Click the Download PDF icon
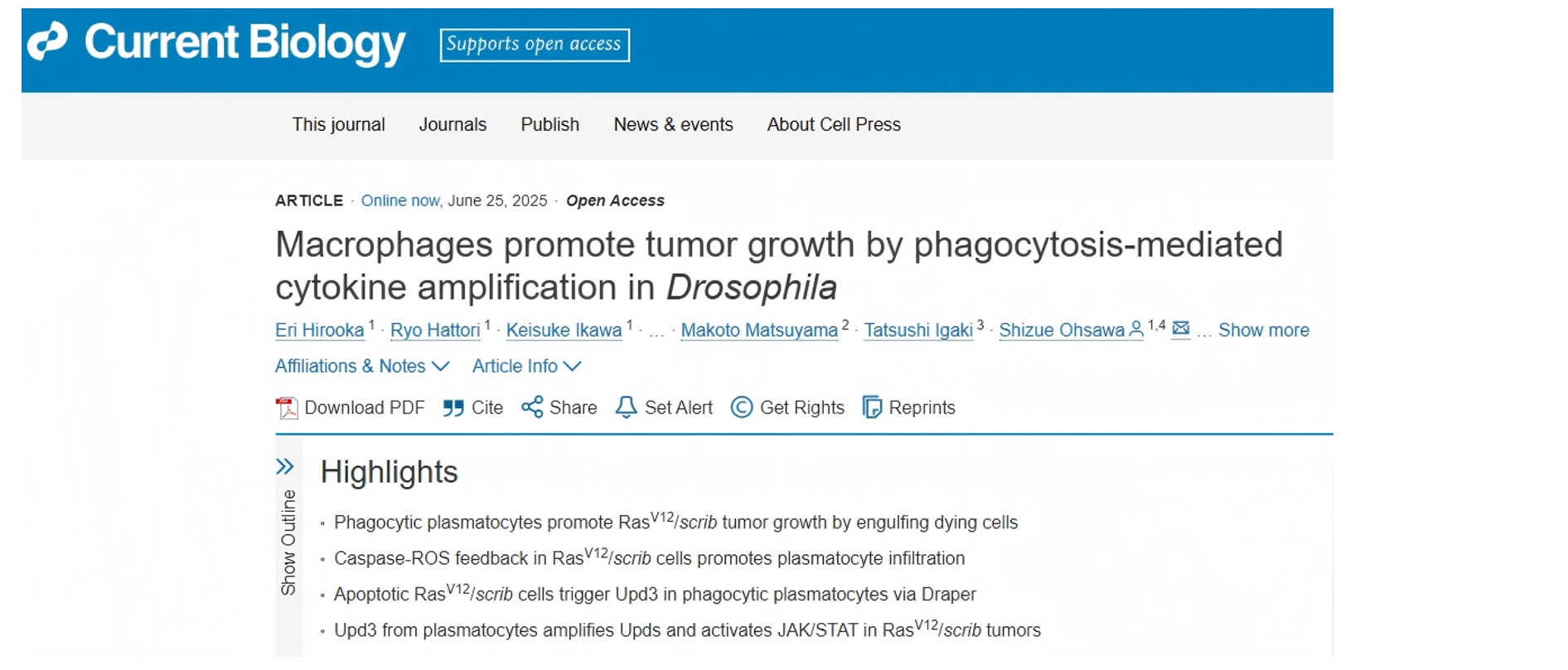This screenshot has height=670, width=1568. (287, 407)
